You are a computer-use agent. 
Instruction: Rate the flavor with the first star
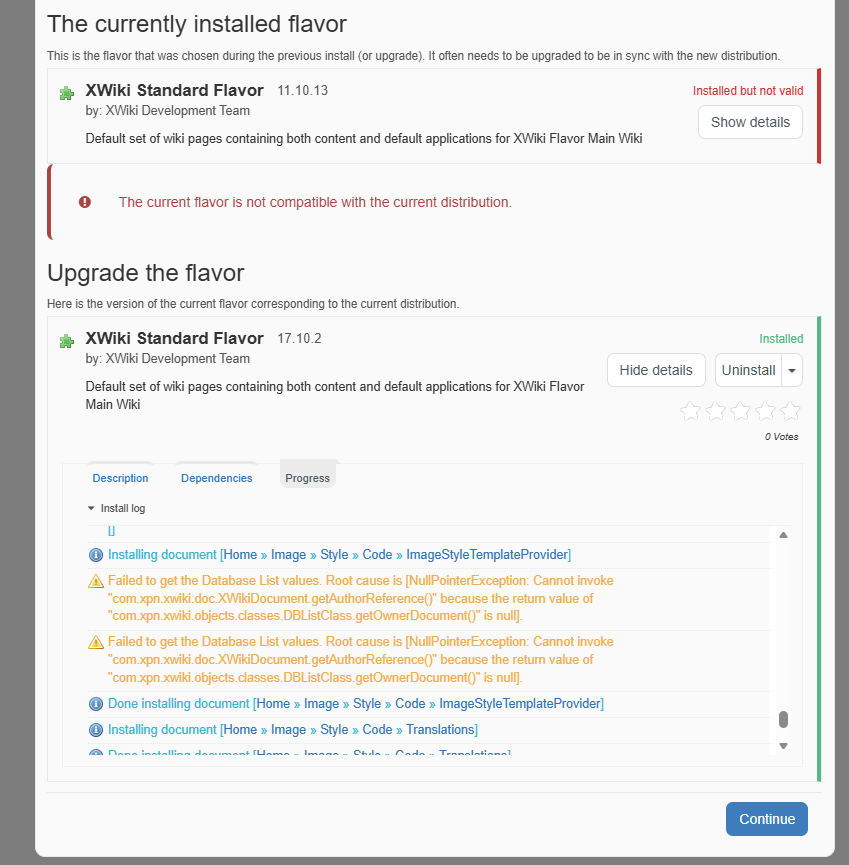click(x=690, y=411)
